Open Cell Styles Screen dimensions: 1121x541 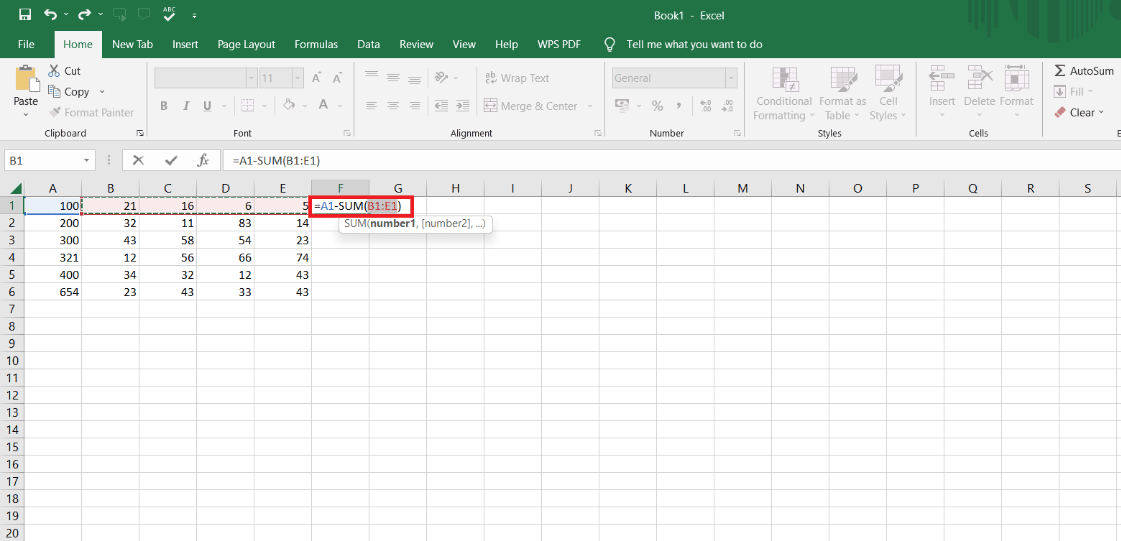tap(888, 94)
